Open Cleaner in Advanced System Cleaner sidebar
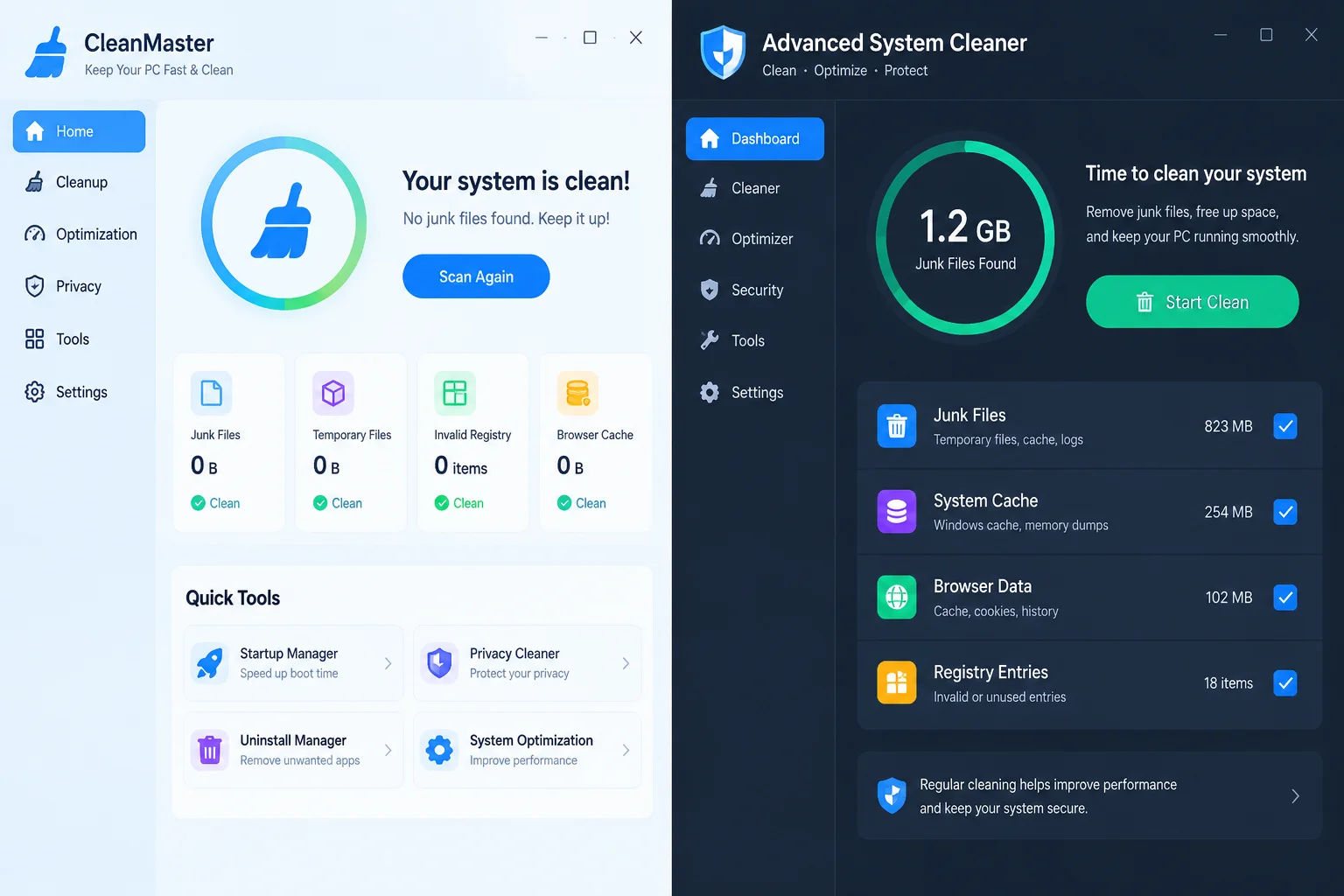The image size is (1344, 896). pyautogui.click(x=755, y=188)
